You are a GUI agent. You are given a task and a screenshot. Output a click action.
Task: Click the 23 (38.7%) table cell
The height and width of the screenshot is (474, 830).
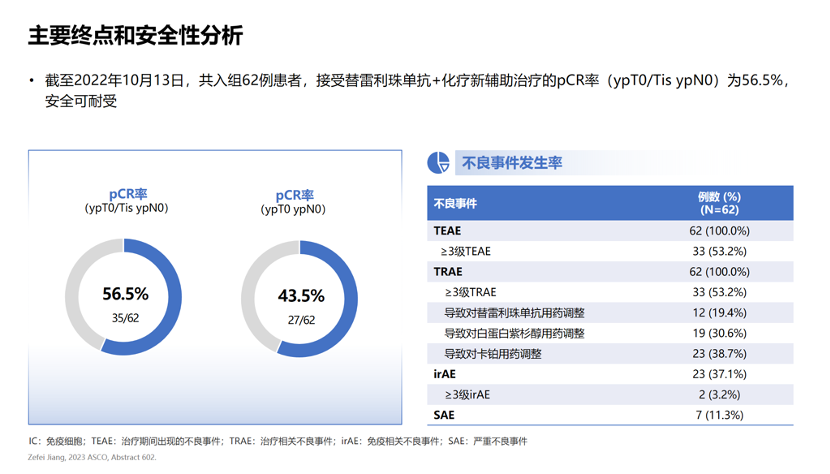(719, 354)
